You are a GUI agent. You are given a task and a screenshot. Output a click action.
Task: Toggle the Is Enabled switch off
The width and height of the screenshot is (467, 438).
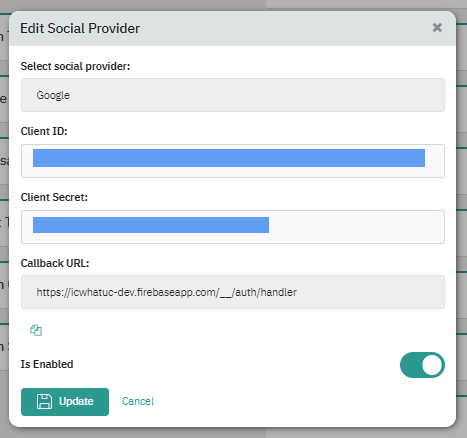pos(422,365)
